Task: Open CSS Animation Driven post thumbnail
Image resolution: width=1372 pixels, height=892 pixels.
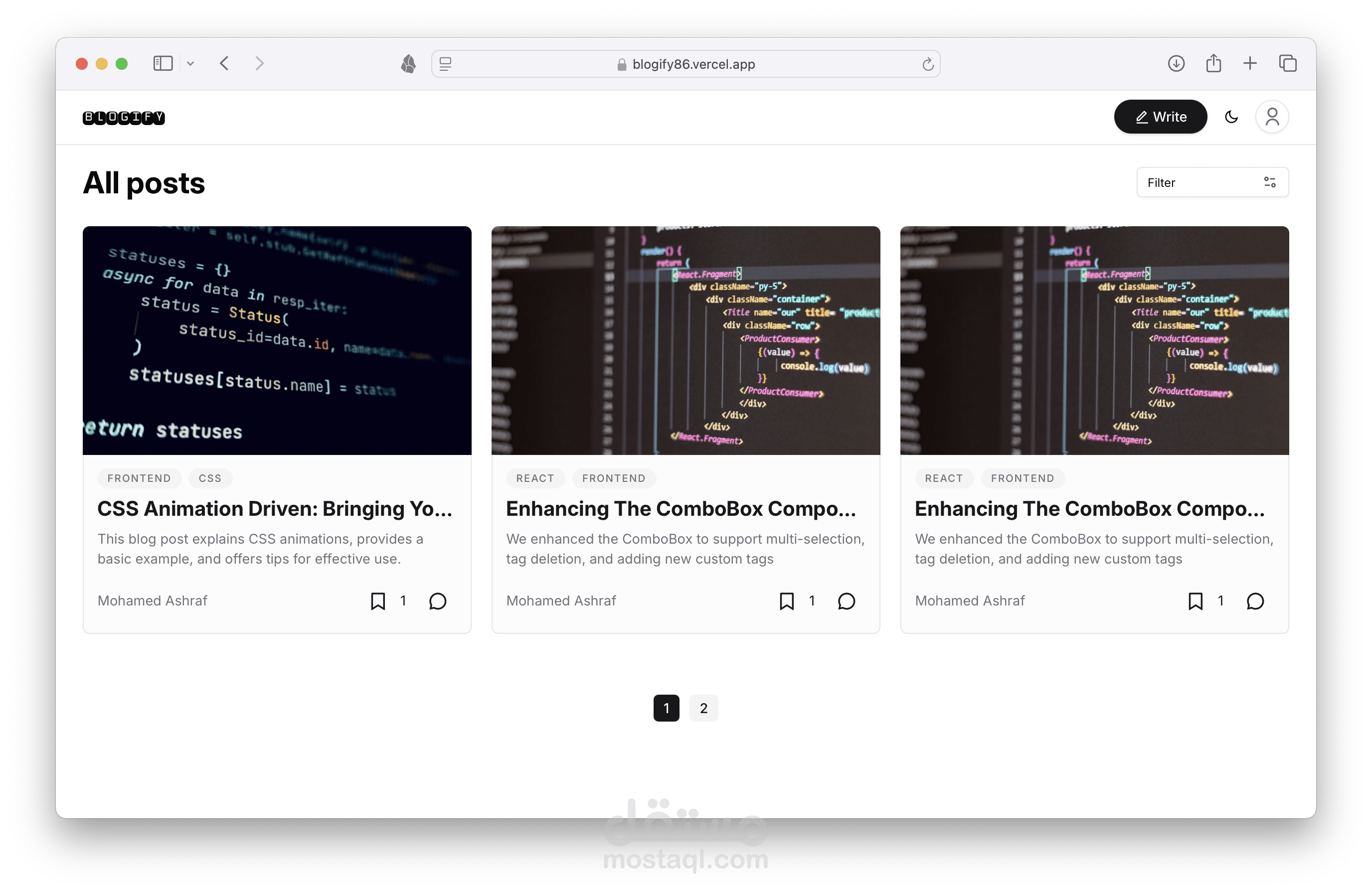Action: tap(277, 340)
